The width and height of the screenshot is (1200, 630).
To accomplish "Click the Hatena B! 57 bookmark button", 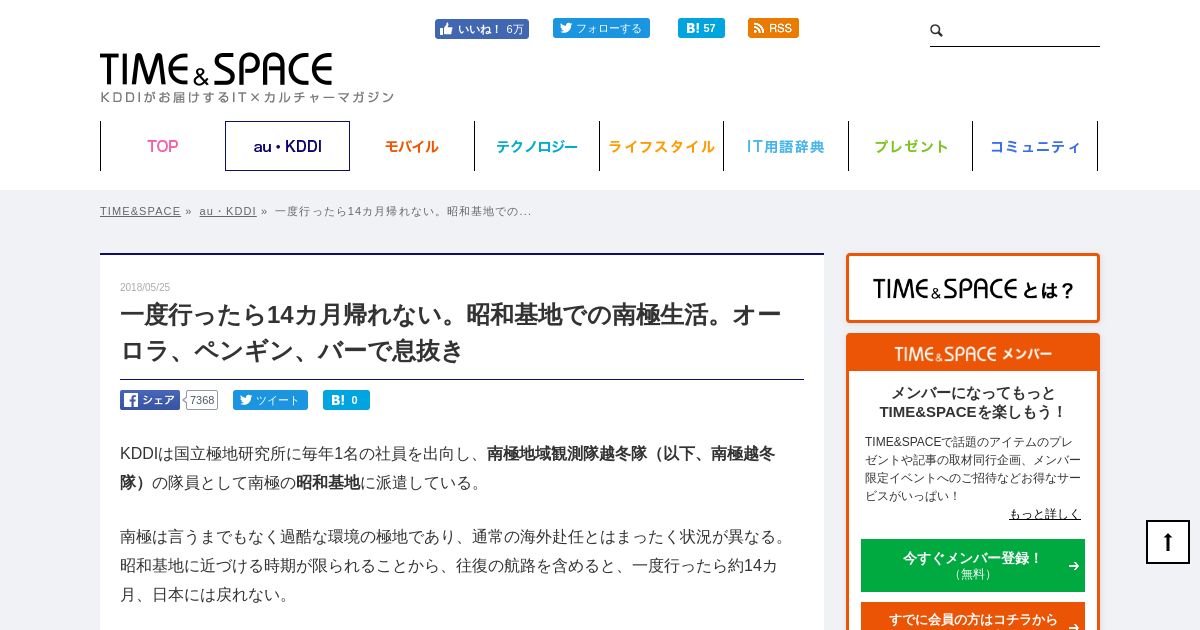I will click(701, 28).
